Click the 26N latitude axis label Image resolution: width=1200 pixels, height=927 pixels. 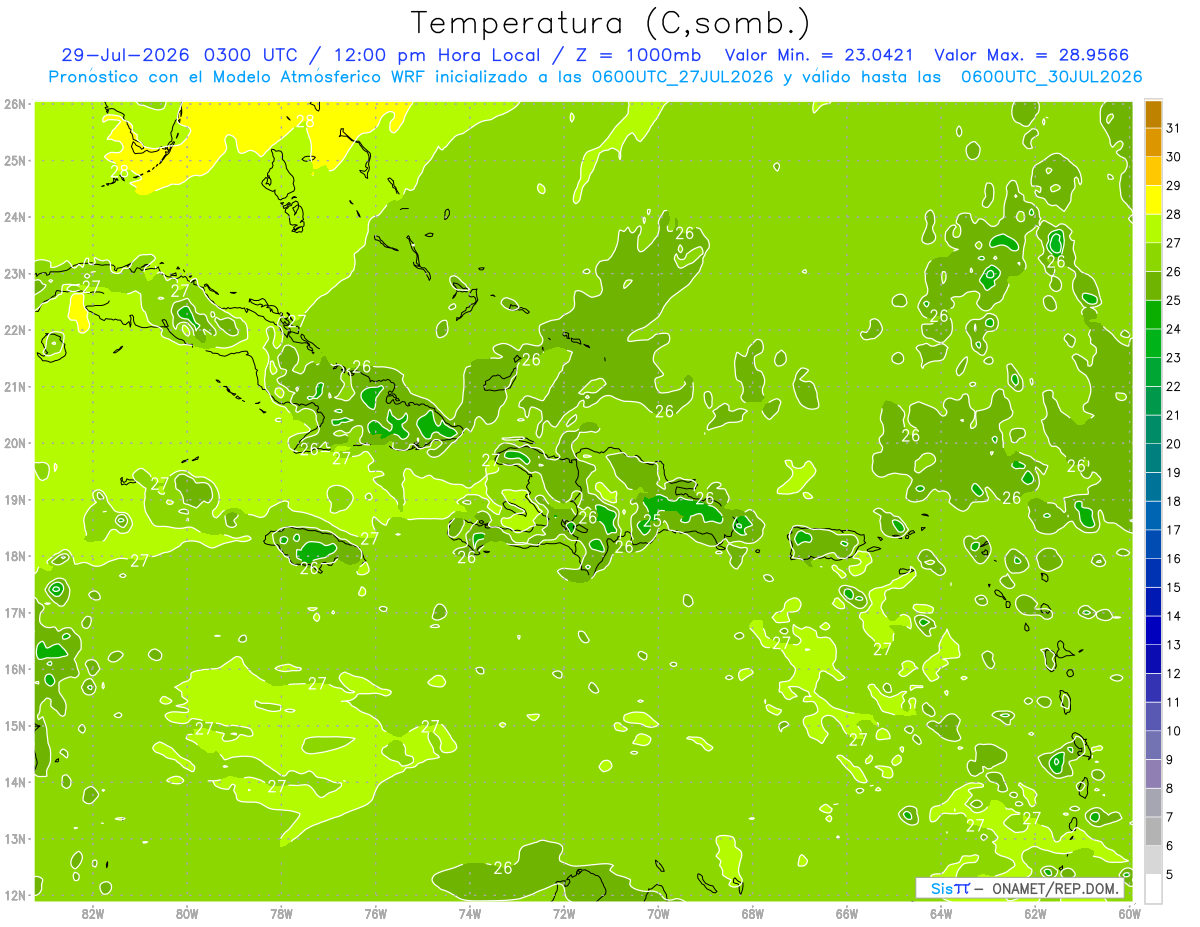tap(15, 103)
